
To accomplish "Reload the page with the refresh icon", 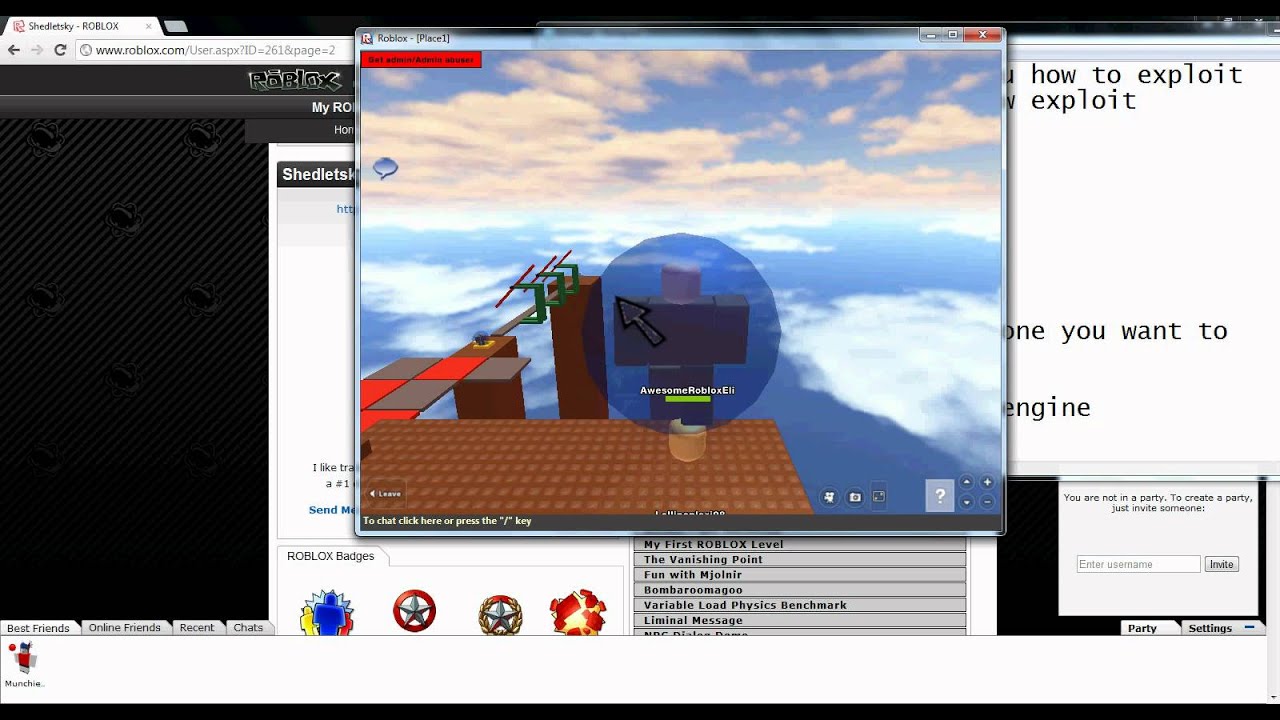I will click(x=61, y=50).
